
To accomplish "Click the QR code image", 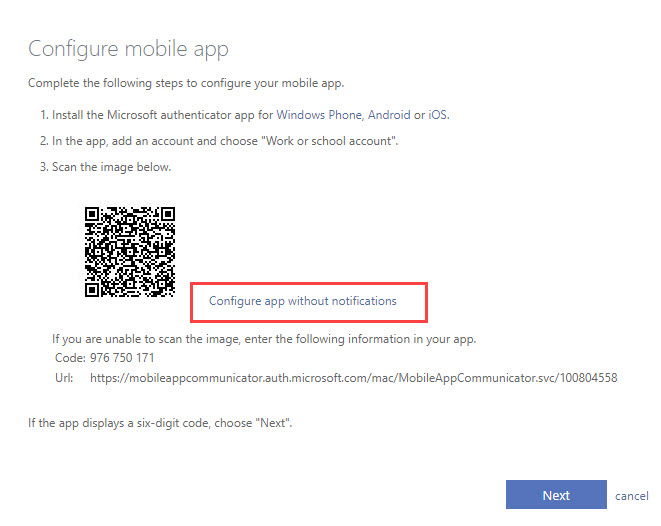I will [130, 252].
